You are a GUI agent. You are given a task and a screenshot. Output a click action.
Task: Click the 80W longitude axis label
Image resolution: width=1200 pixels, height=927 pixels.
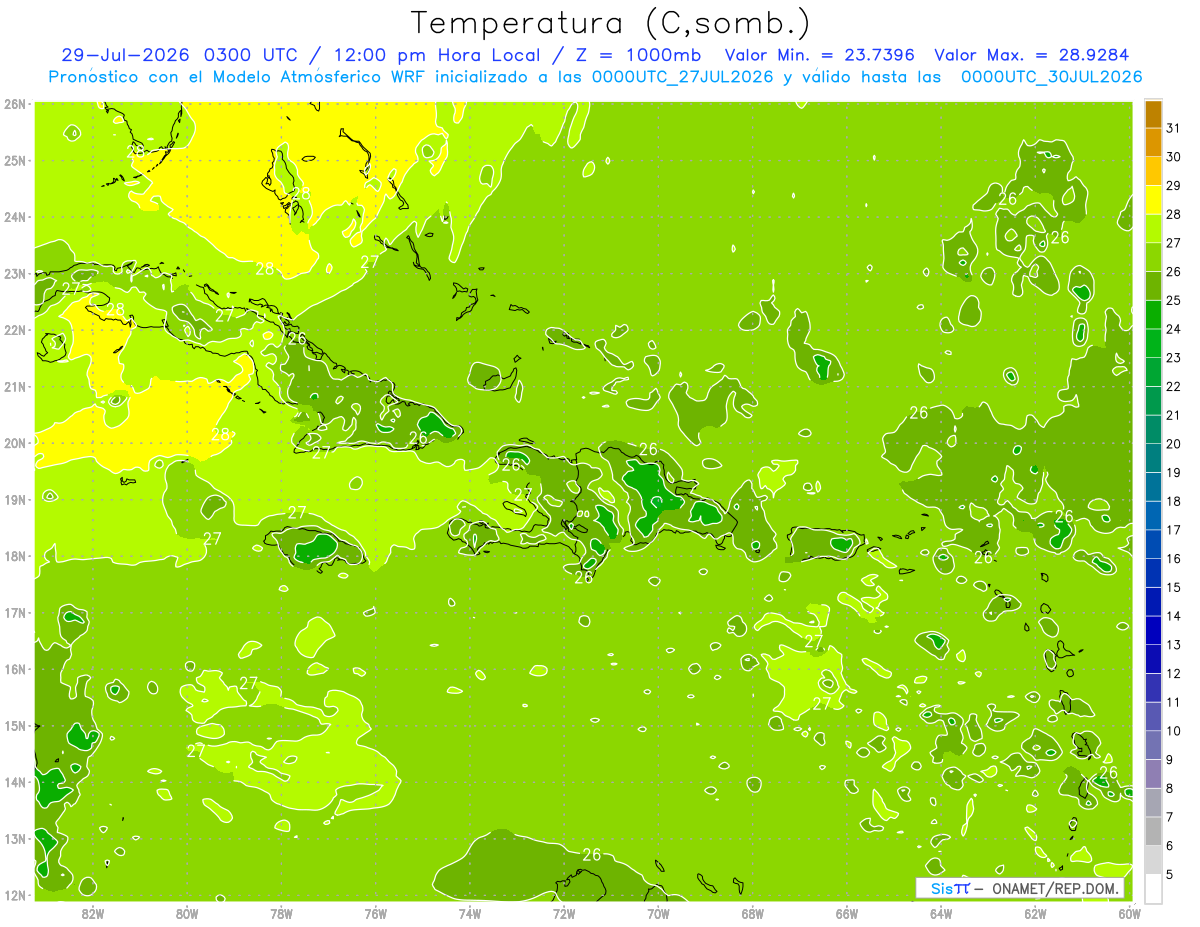[187, 913]
